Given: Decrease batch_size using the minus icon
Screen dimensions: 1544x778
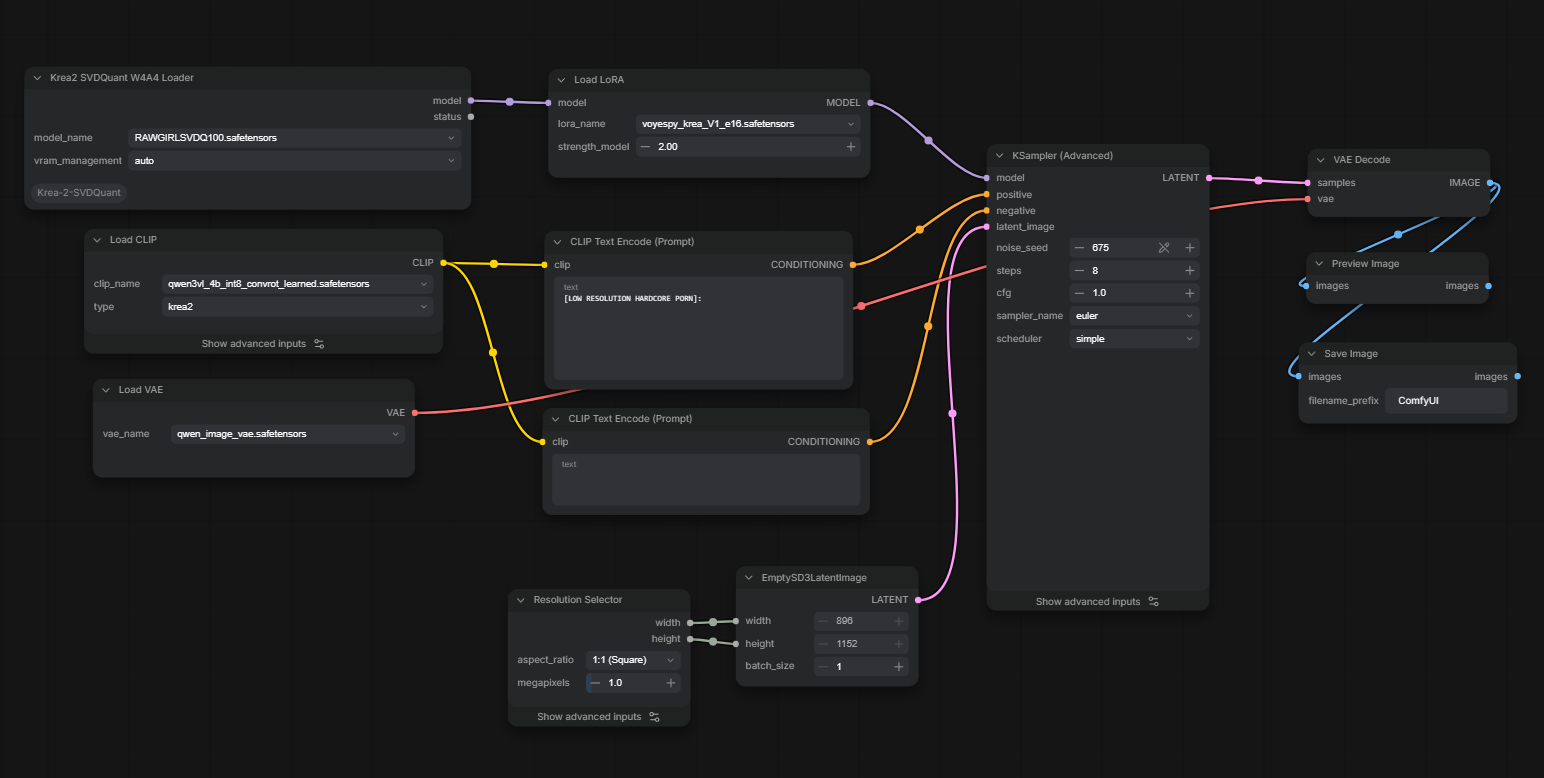Looking at the screenshot, I should [823, 667].
